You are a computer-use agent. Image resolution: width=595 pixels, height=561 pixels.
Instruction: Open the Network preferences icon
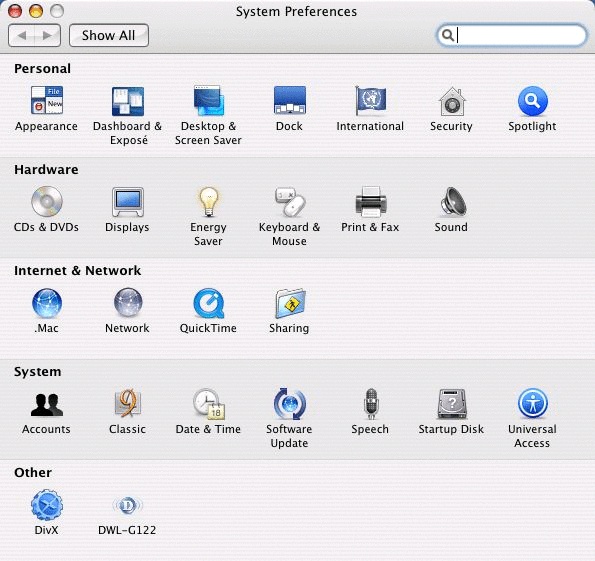128,303
